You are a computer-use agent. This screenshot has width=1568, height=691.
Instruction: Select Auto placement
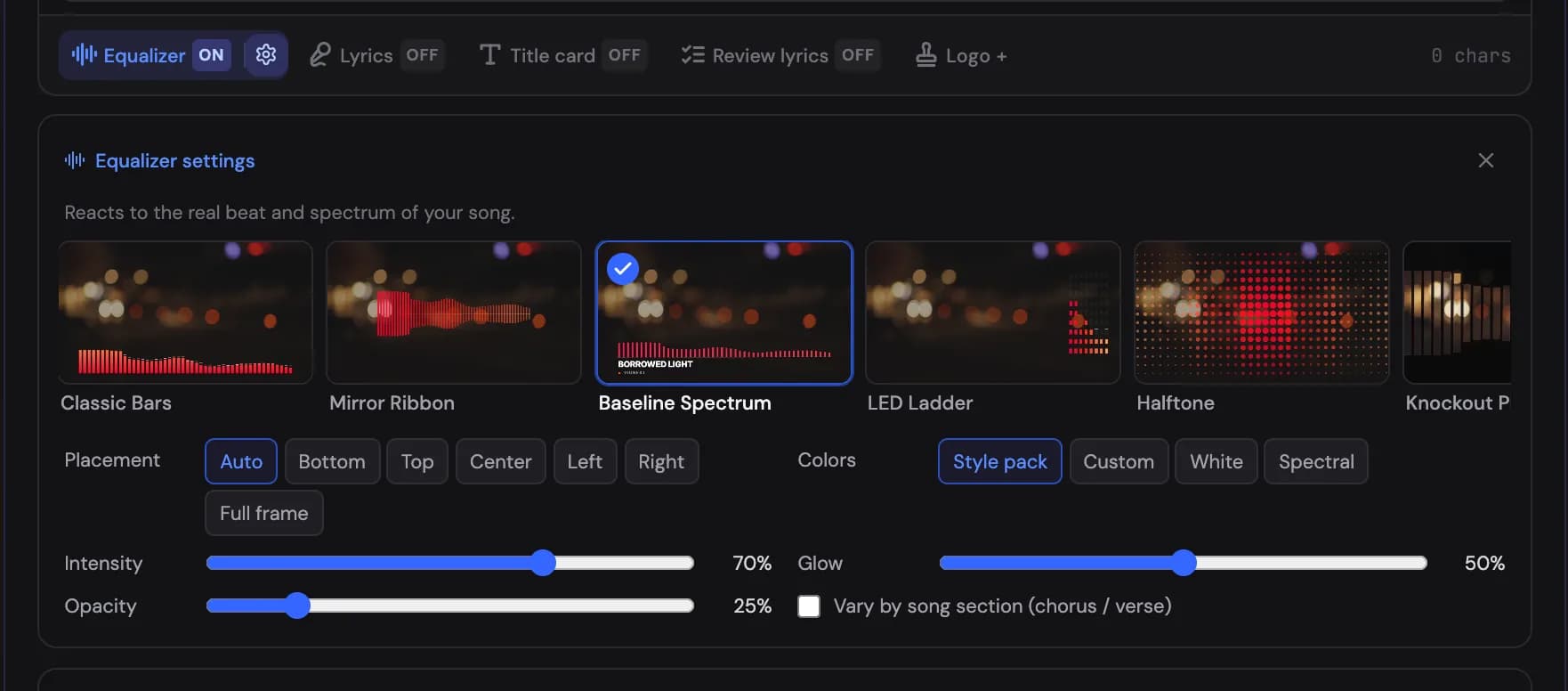(x=241, y=461)
